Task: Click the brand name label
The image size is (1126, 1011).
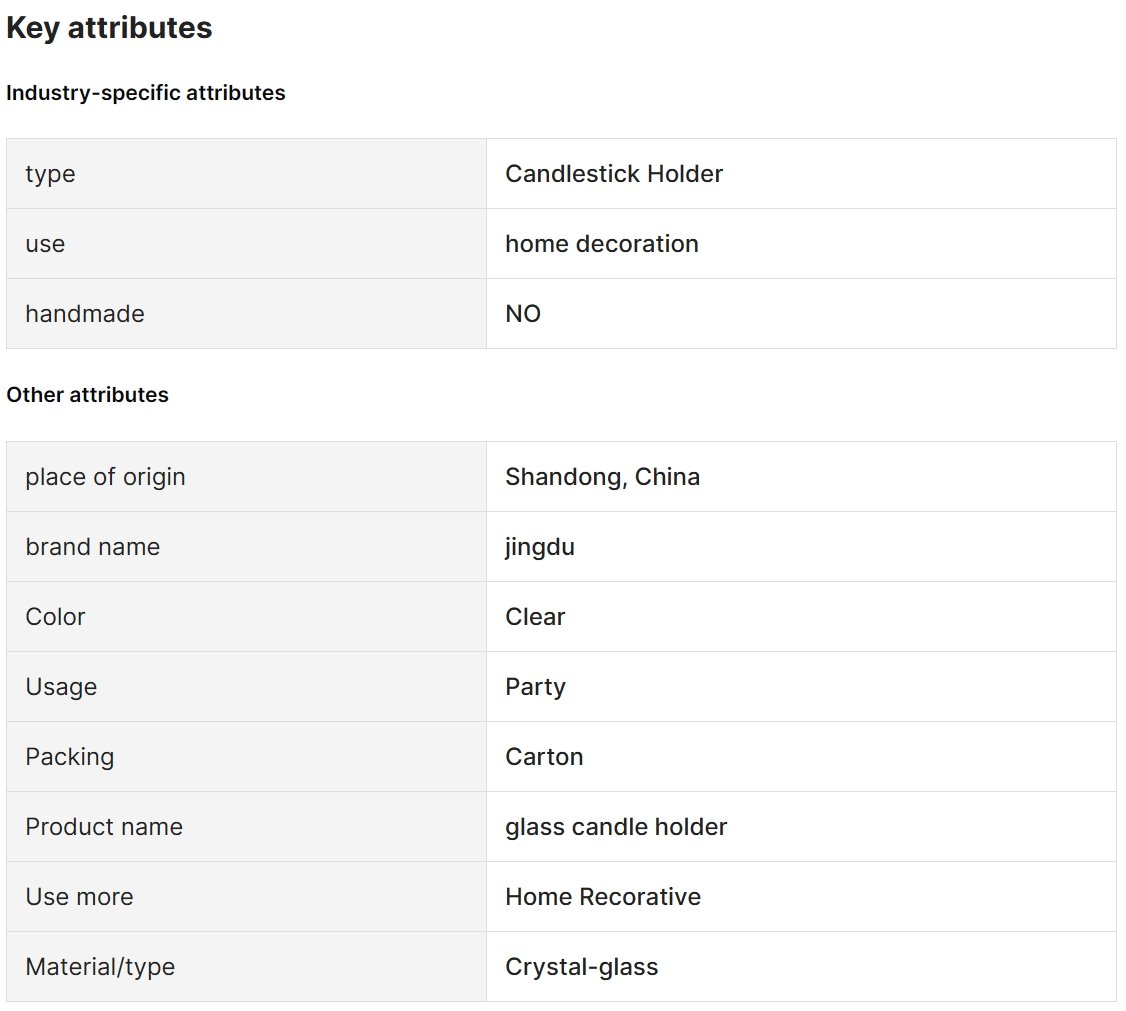Action: [x=93, y=546]
